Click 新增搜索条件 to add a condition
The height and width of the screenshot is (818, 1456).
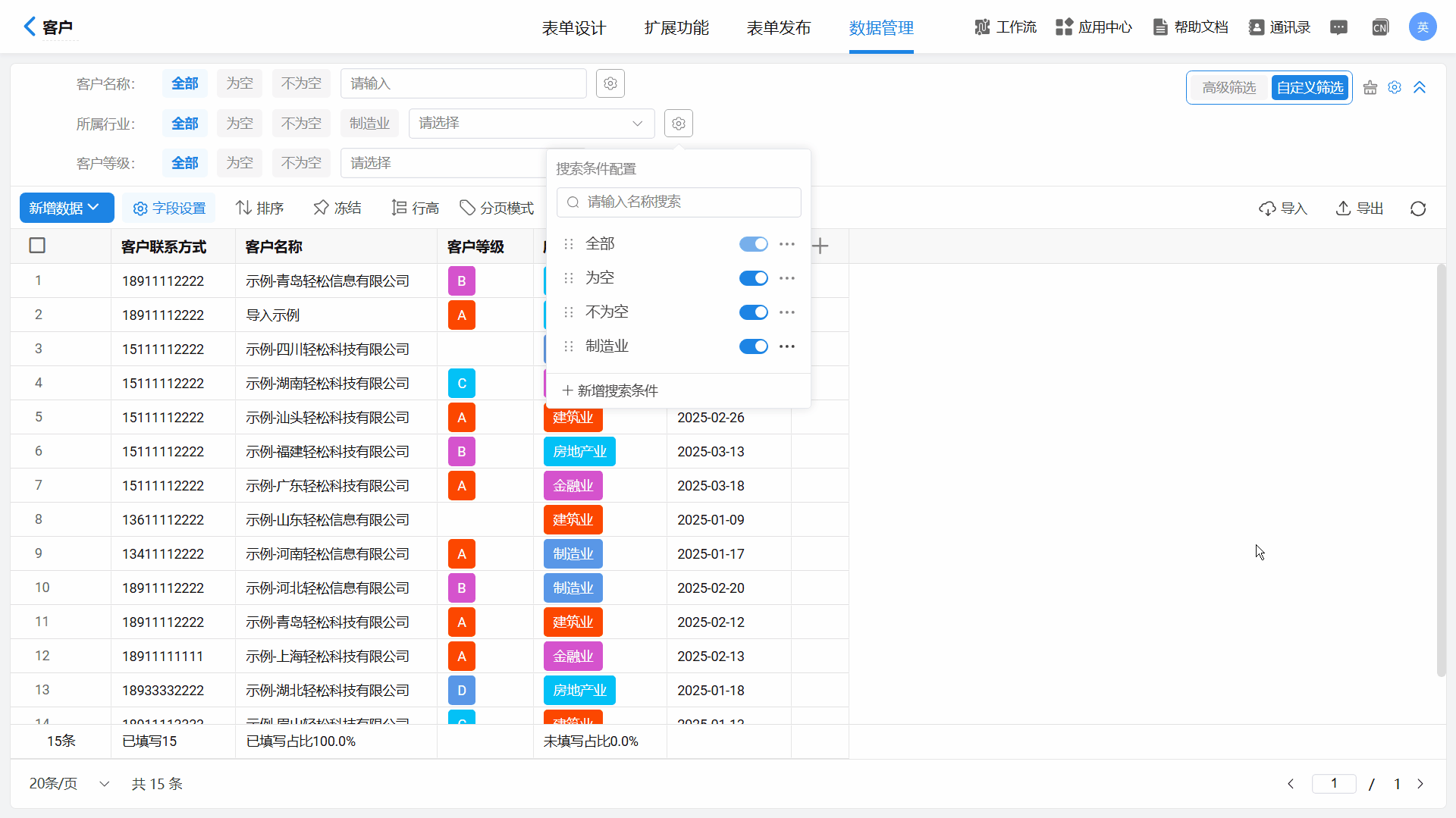pyautogui.click(x=610, y=390)
